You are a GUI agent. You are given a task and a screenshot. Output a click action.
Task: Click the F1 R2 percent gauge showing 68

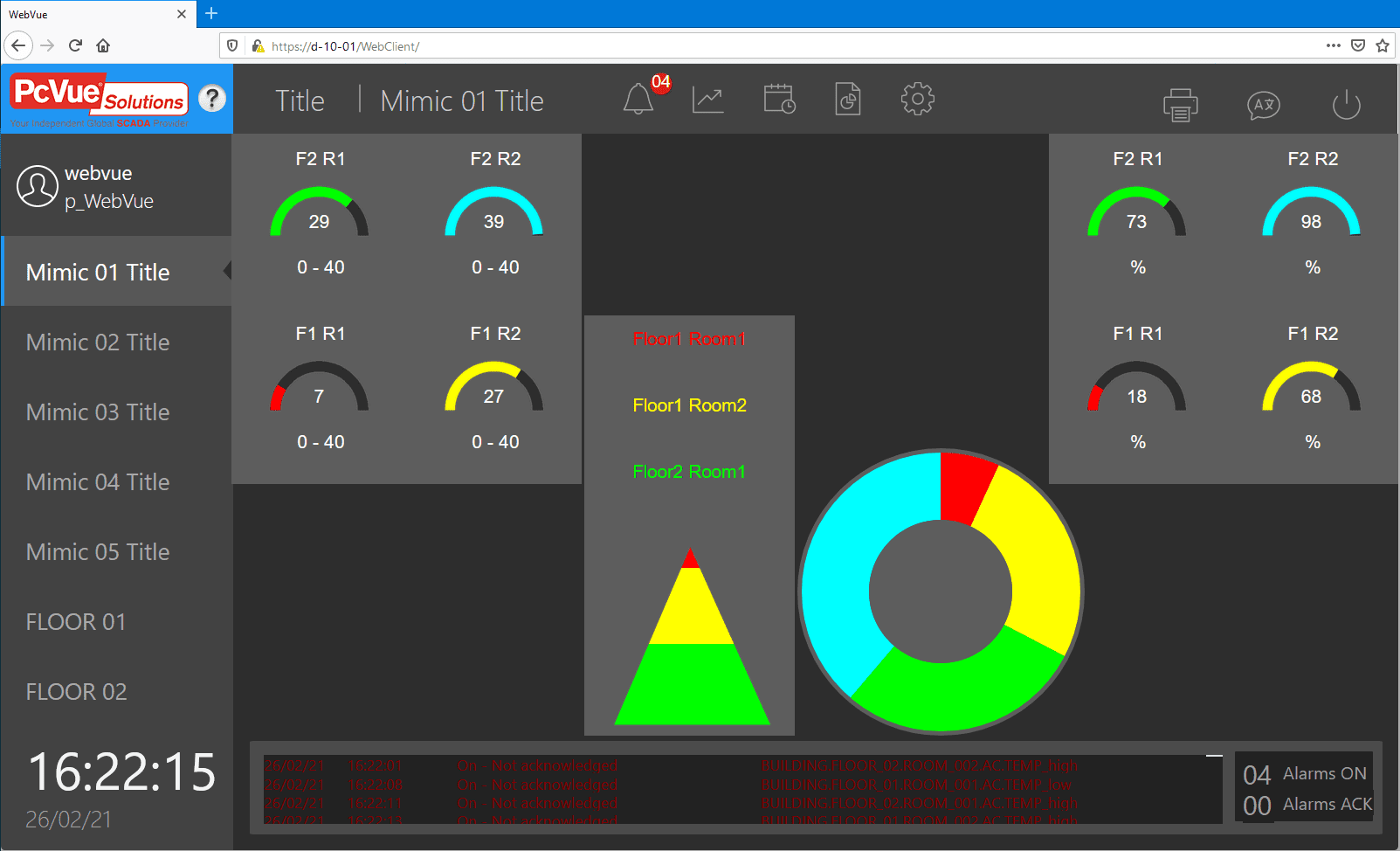point(1312,387)
